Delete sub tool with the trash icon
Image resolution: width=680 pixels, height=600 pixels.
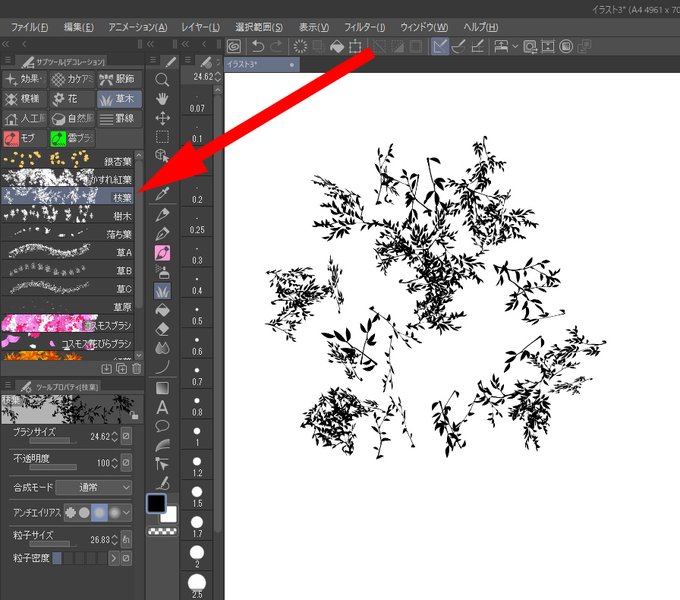point(137,368)
